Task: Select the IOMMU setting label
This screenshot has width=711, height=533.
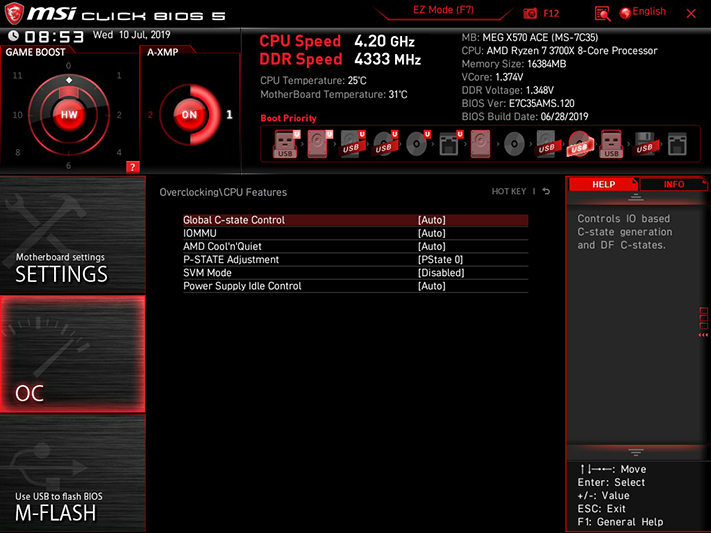Action: point(200,233)
